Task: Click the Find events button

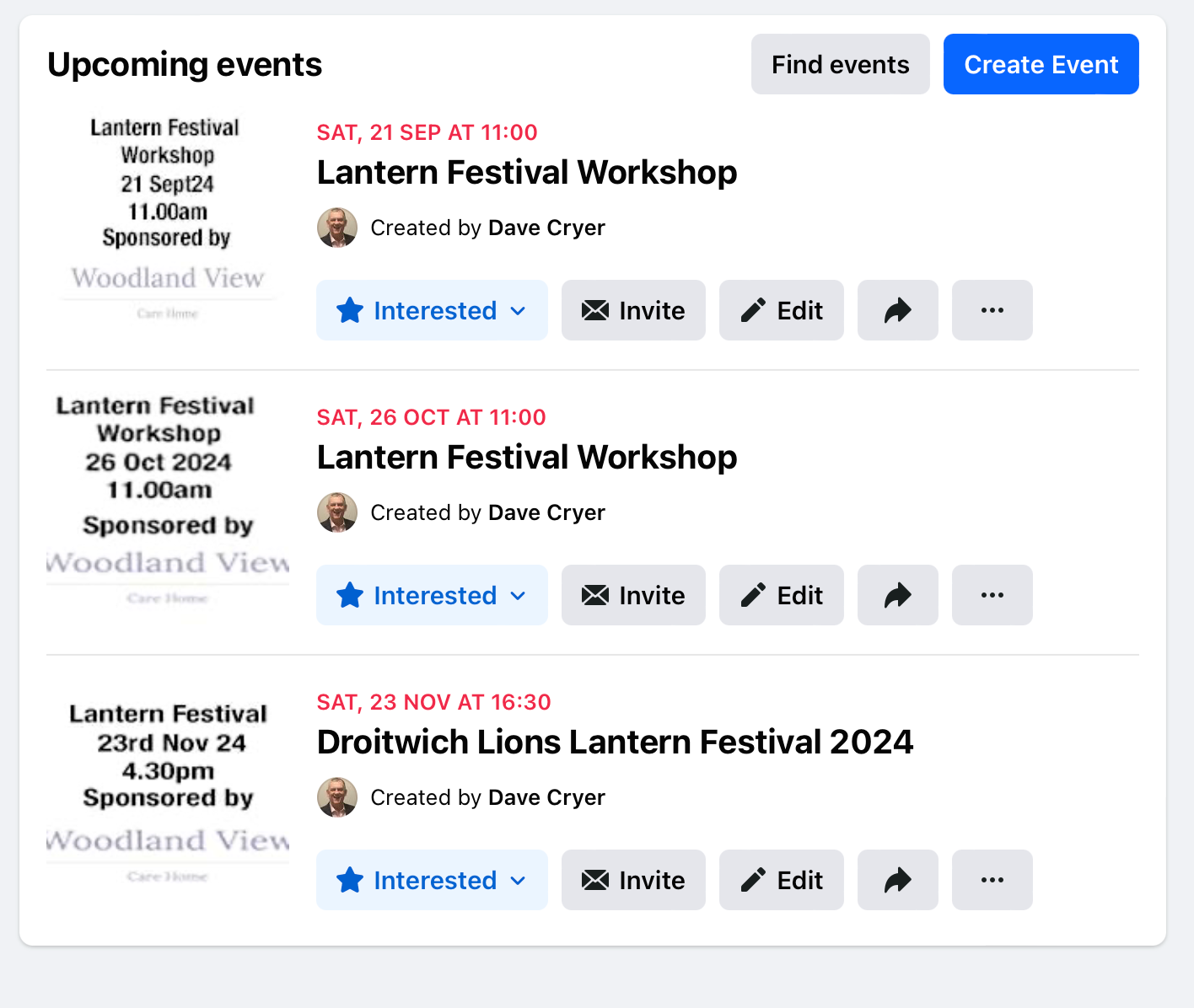Action: coord(840,64)
